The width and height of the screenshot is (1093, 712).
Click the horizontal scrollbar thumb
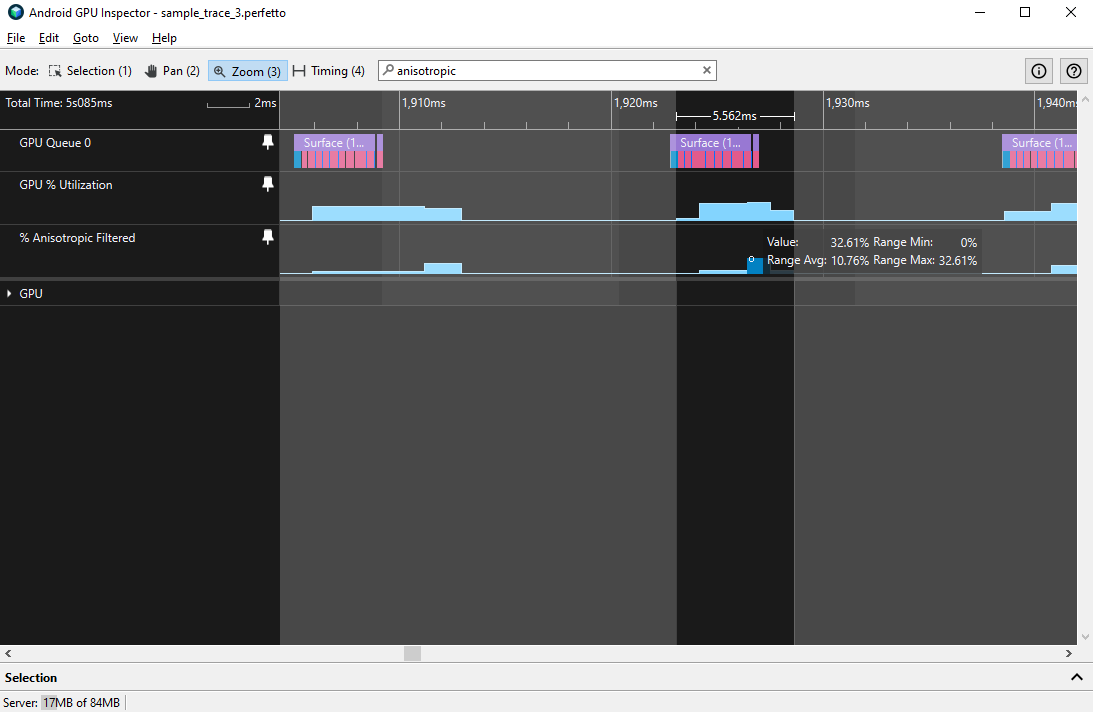pyautogui.click(x=412, y=653)
